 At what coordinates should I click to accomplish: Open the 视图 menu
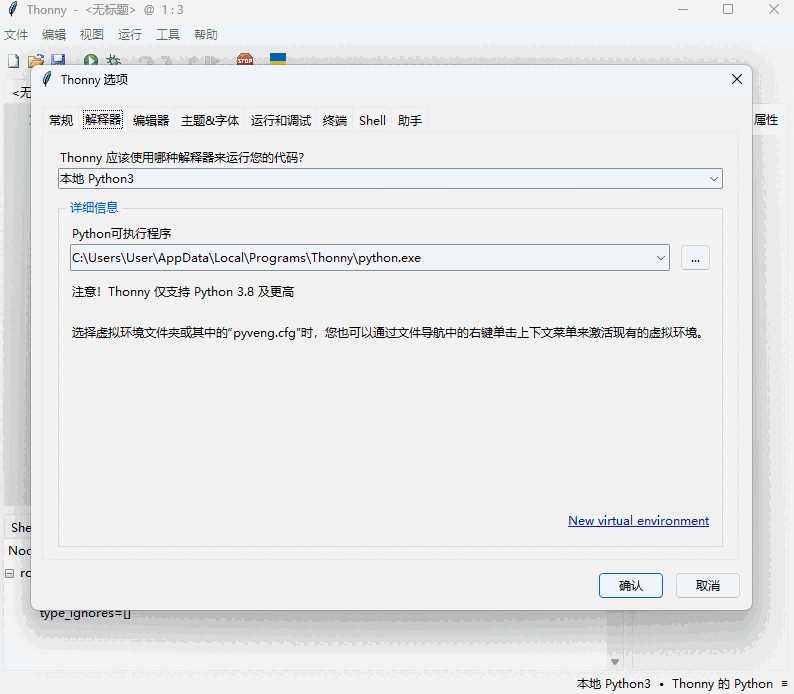tap(92, 34)
